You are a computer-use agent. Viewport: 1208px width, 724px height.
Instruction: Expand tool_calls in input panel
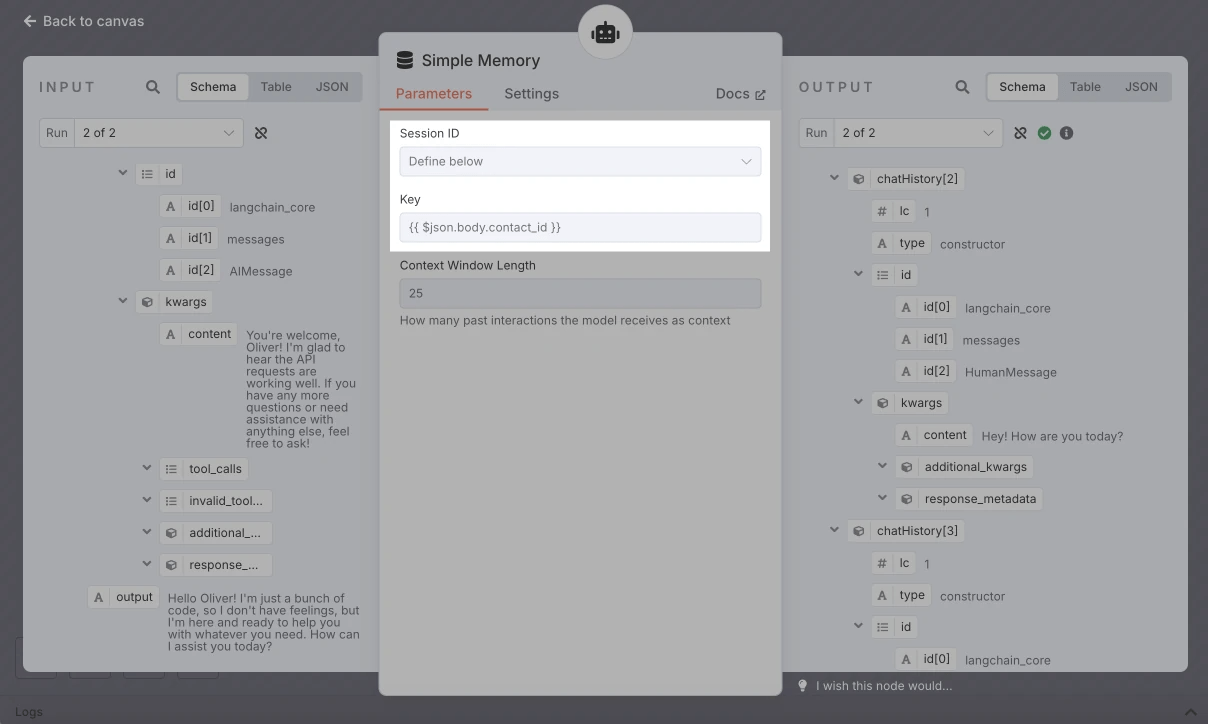(147, 468)
